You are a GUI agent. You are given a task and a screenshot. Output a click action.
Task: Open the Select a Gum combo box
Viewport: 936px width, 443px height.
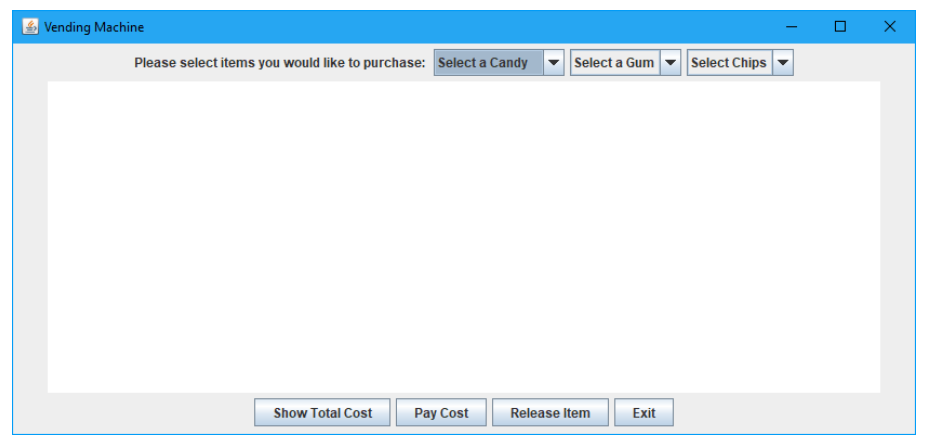coord(625,63)
